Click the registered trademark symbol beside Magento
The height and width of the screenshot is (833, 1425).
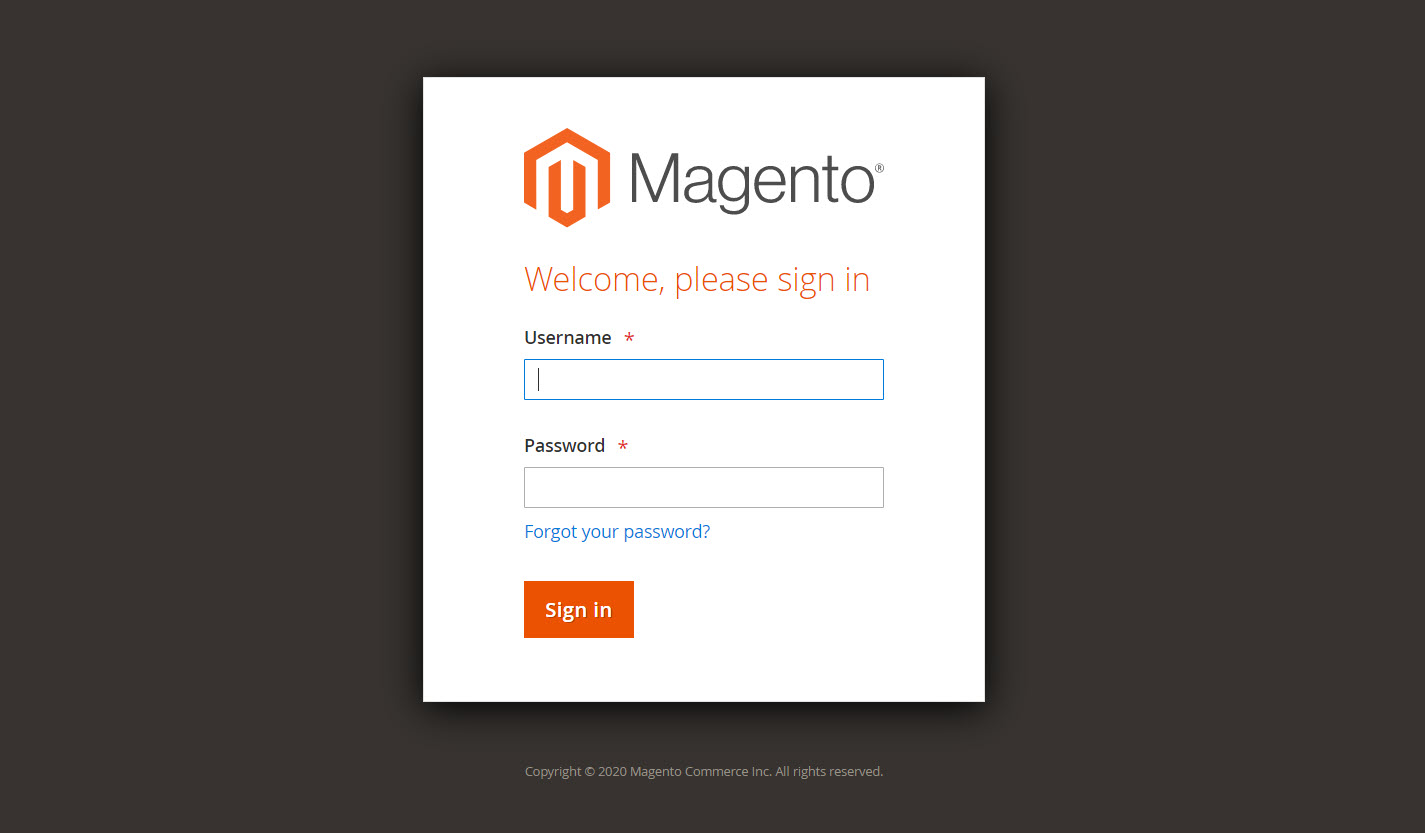coord(879,169)
